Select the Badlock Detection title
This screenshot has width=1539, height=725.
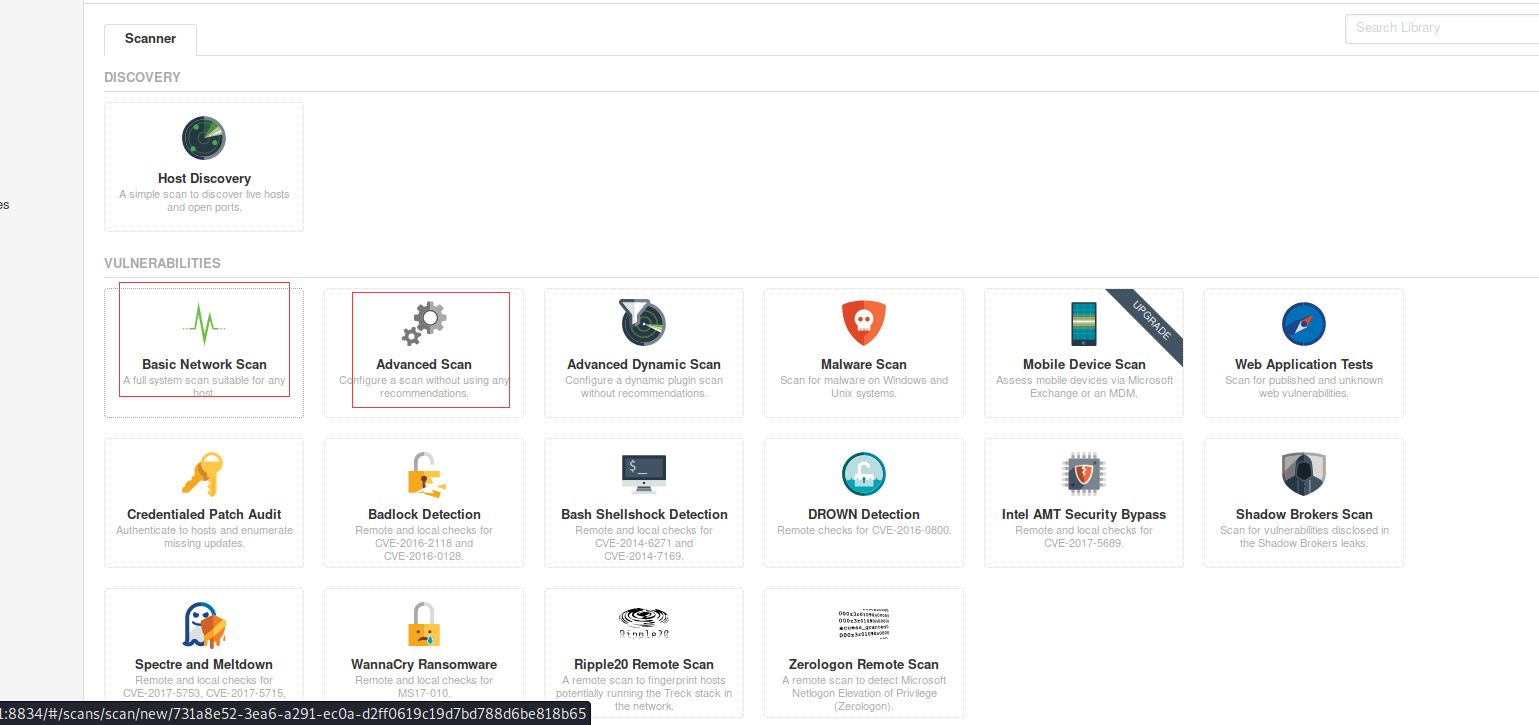[424, 514]
